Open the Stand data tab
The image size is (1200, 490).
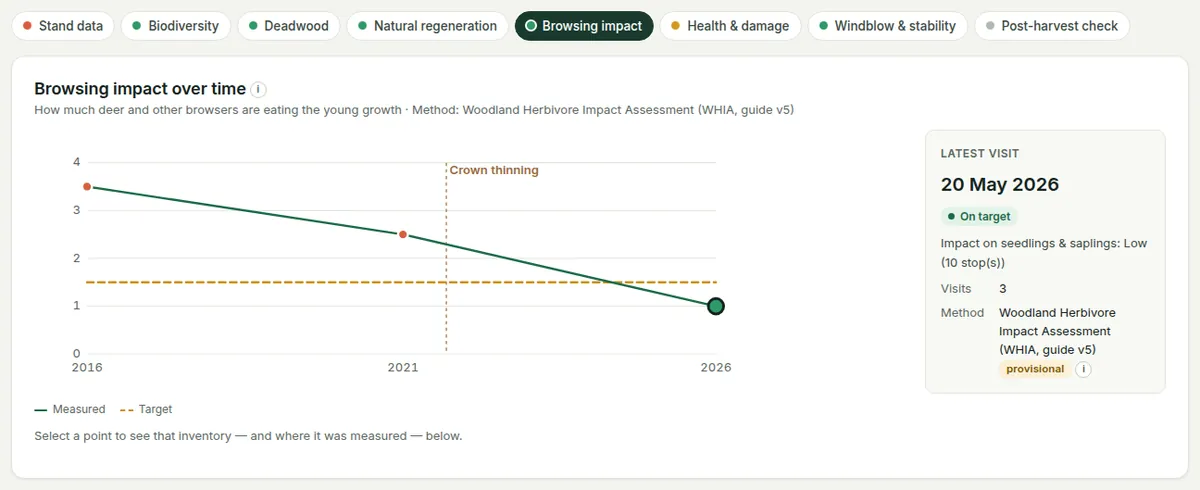point(63,26)
